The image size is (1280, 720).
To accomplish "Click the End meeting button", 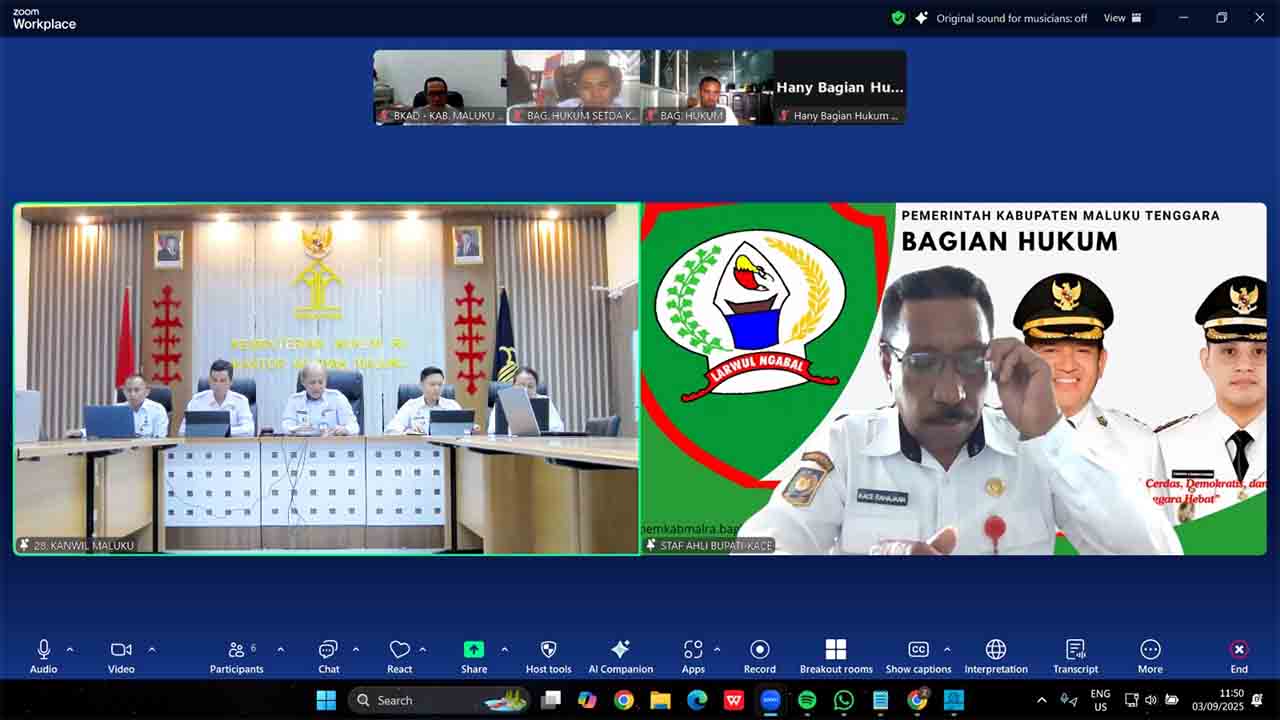I will (1239, 655).
